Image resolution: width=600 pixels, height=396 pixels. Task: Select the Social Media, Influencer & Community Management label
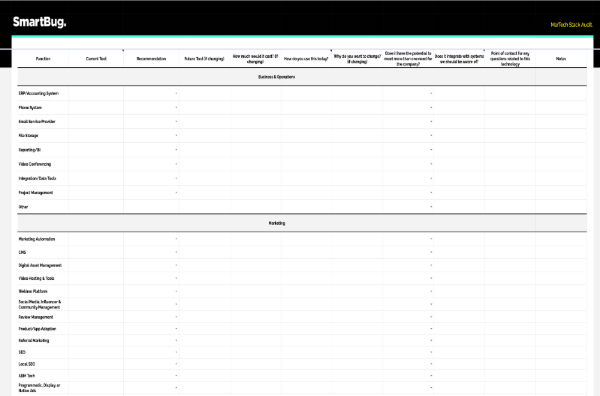pos(40,305)
